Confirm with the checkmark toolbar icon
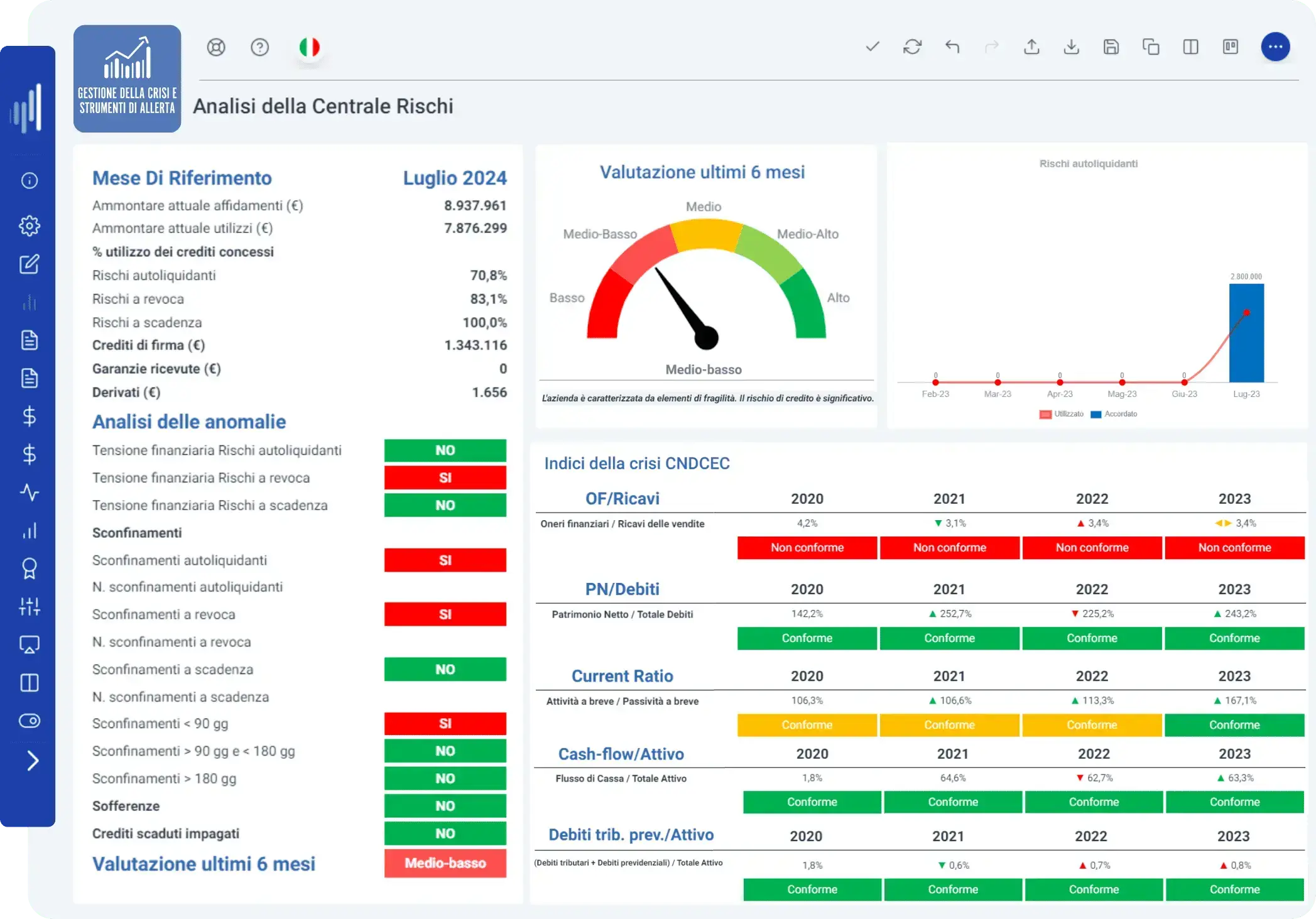Viewport: 1316px width, 919px height. pyautogui.click(x=872, y=46)
